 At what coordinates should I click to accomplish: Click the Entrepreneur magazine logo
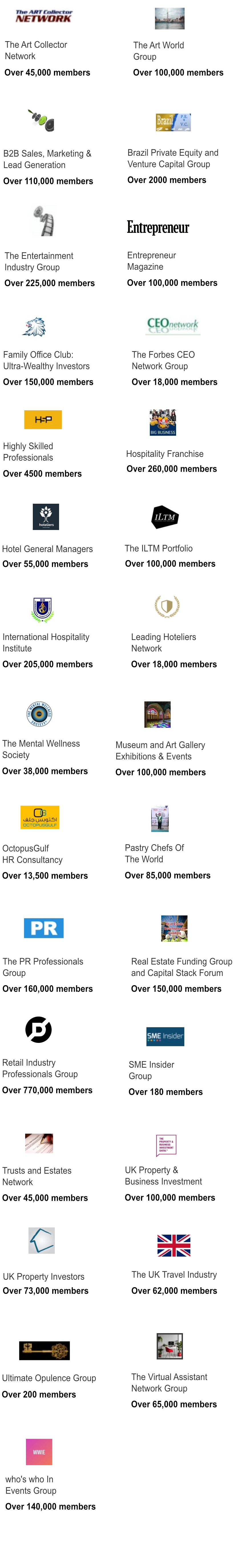(158, 228)
